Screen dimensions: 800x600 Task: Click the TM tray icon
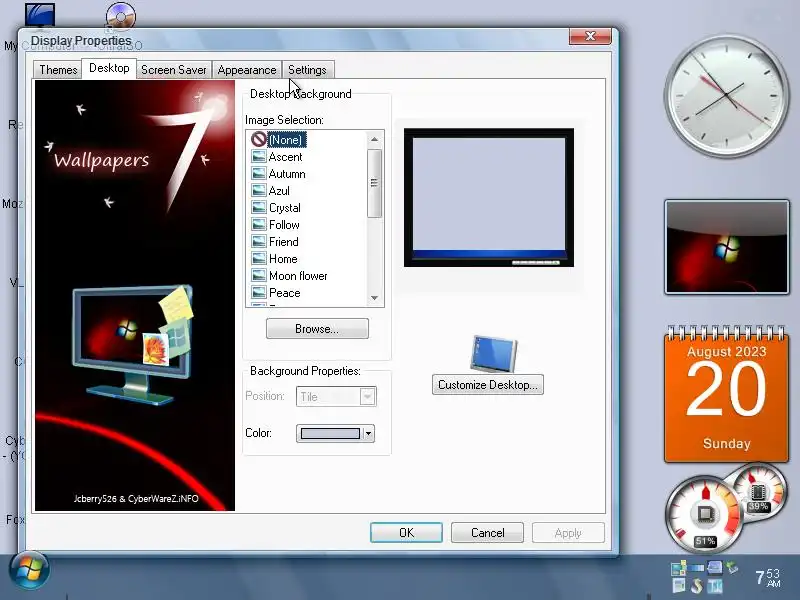pyautogui.click(x=715, y=586)
